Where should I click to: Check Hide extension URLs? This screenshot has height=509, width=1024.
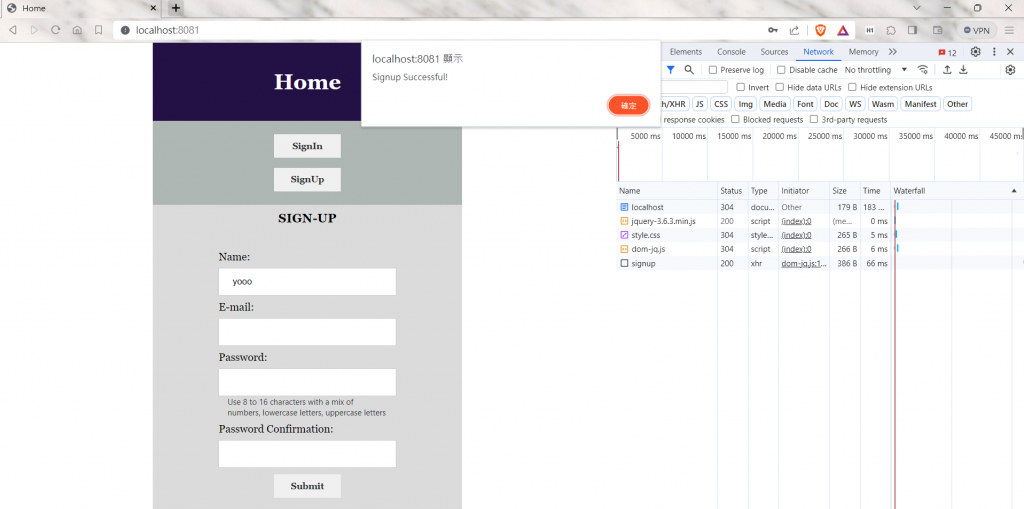click(852, 87)
